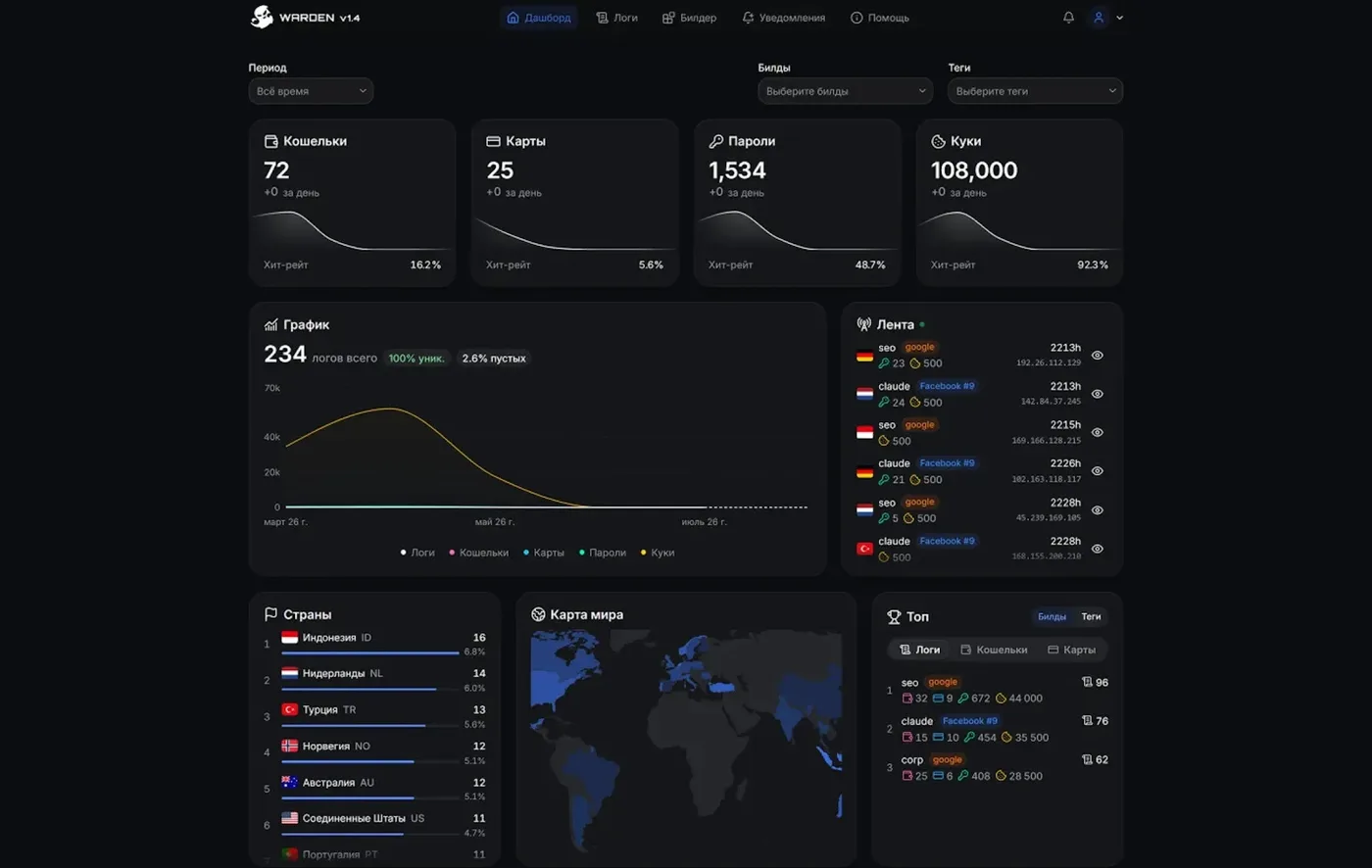Click the Facebook #9 tag on 2213h entry

pyautogui.click(x=947, y=386)
